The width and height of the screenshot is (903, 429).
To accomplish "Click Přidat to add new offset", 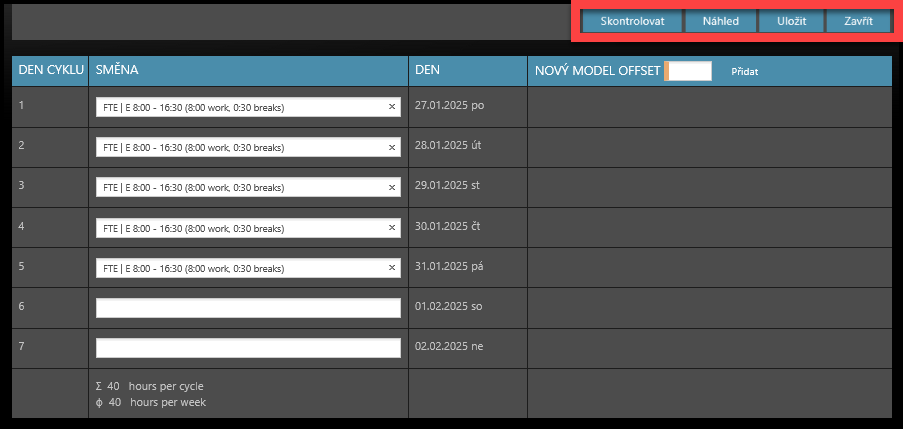I will (x=745, y=72).
